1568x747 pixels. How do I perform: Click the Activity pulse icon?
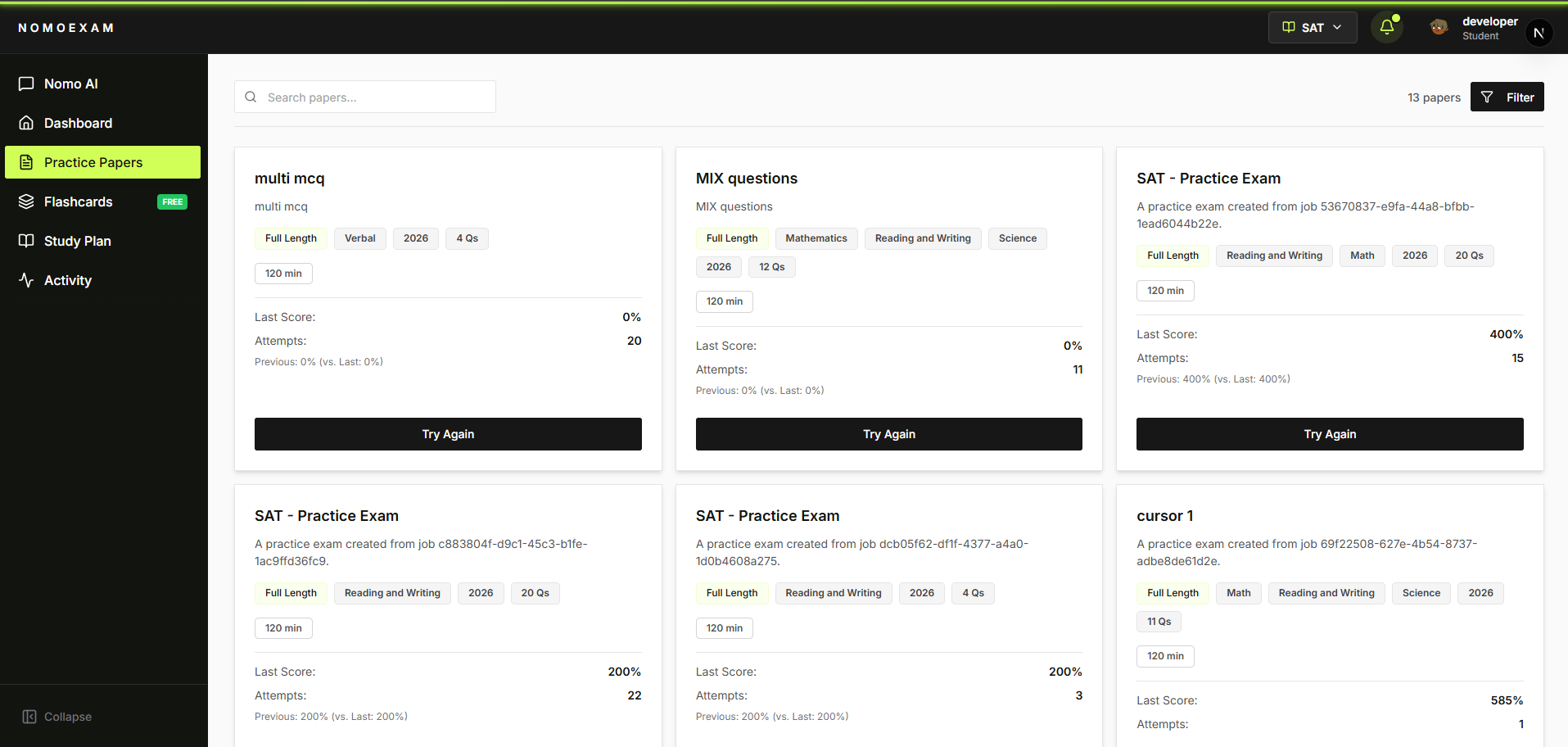point(26,280)
